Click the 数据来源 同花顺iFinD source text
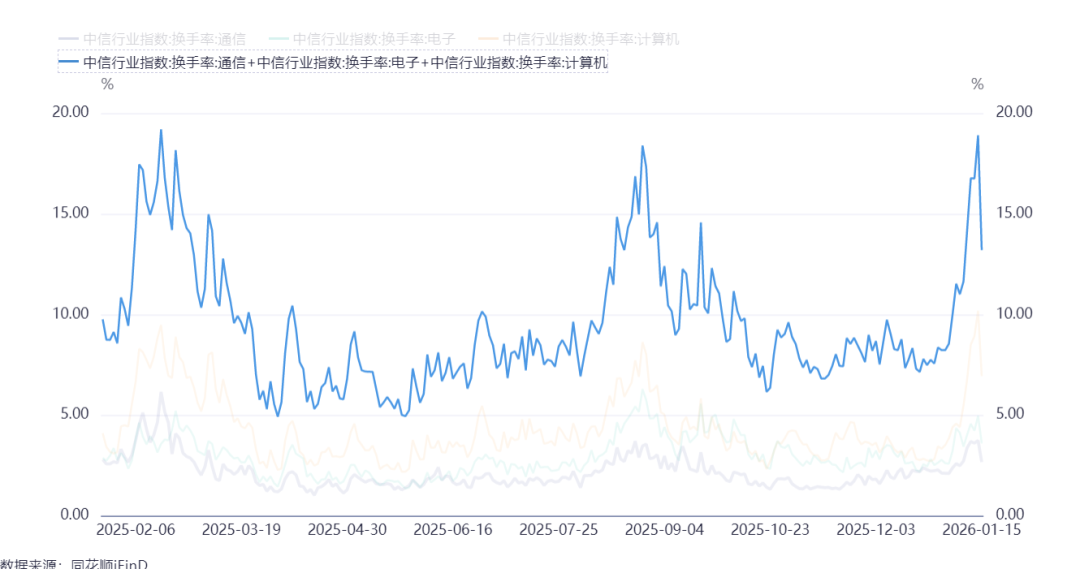The image size is (1080, 569). [x=74, y=563]
